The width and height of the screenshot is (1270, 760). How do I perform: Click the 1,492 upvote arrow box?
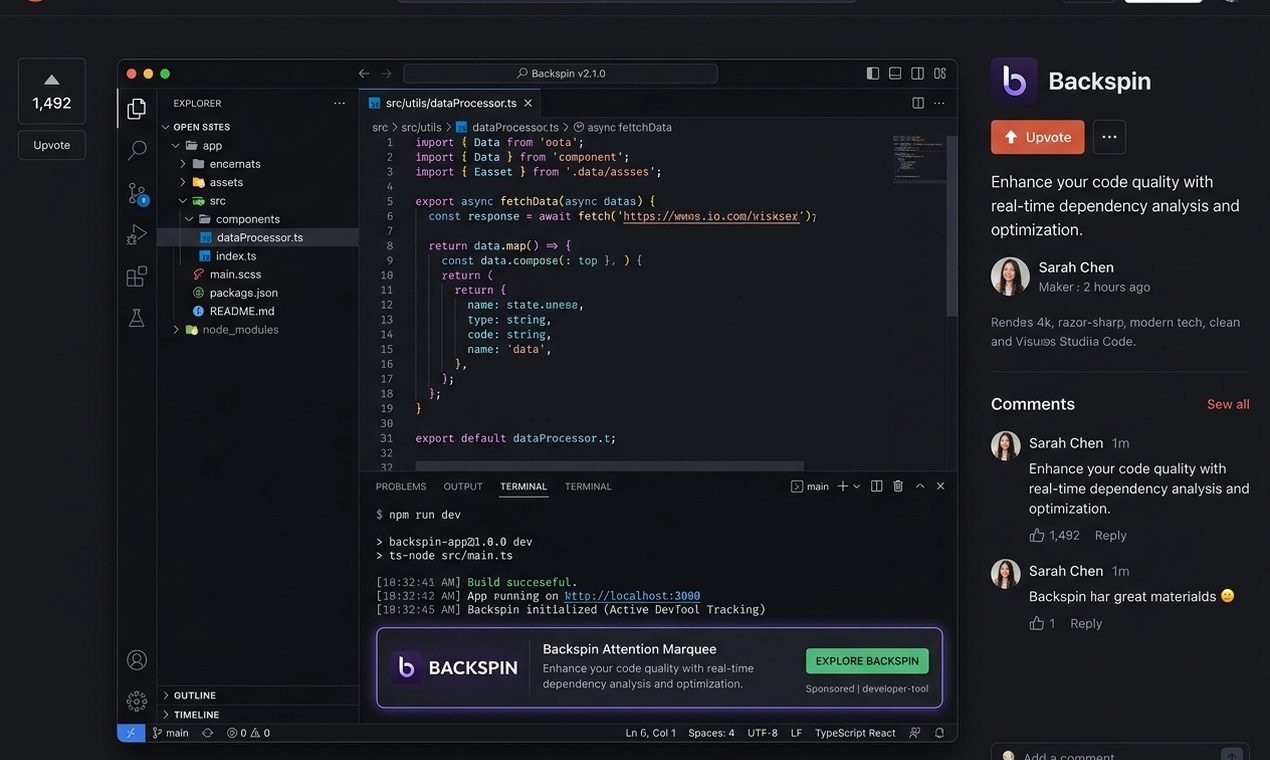pyautogui.click(x=52, y=91)
